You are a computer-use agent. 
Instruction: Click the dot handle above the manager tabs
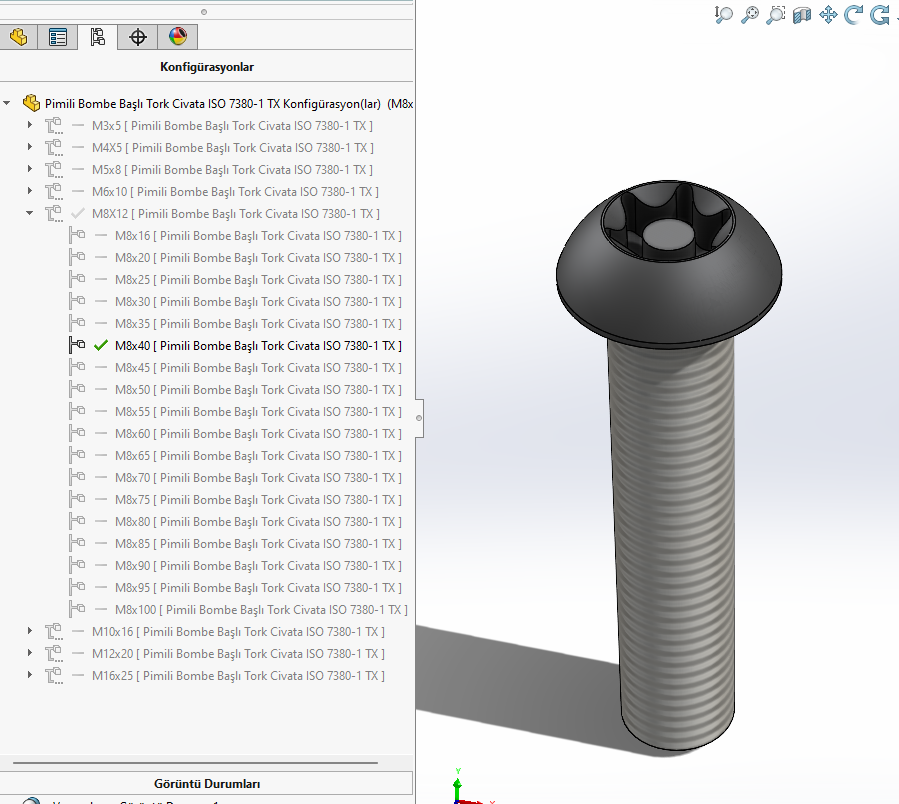coord(204,11)
